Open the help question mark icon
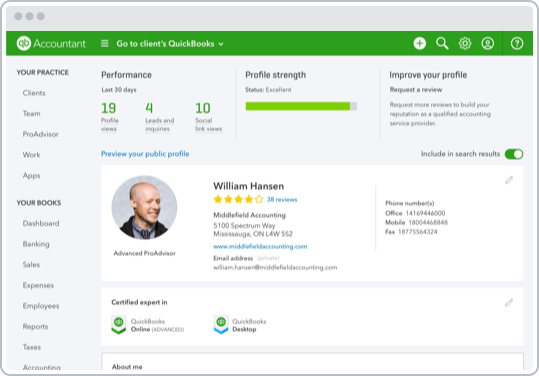This screenshot has height=376, width=539. pos(517,43)
